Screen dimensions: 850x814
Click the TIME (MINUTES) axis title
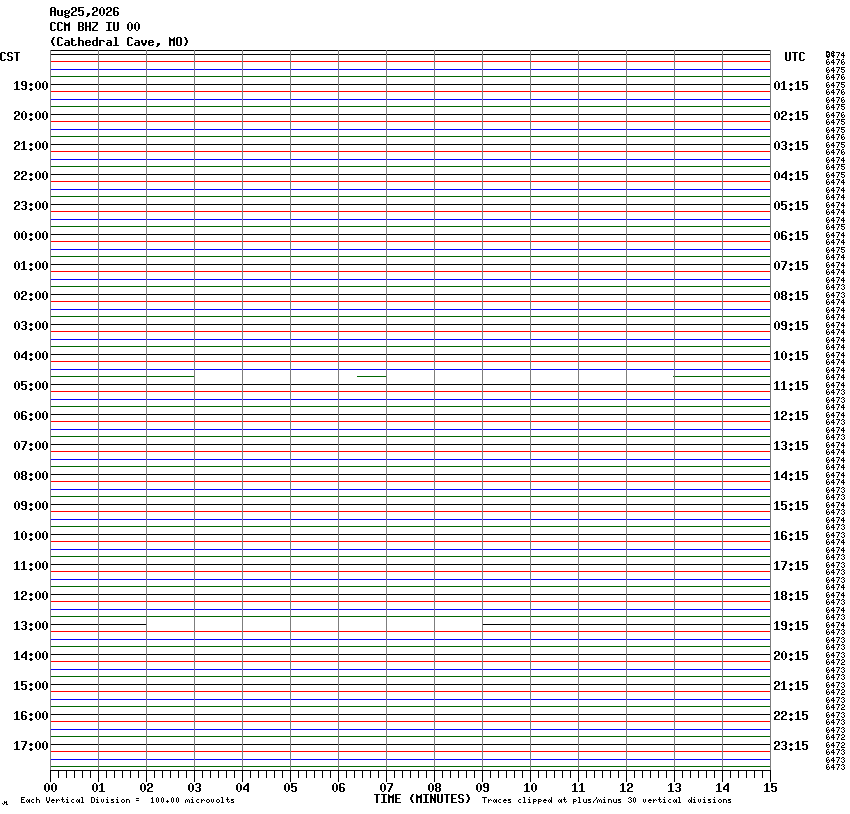coord(422,799)
